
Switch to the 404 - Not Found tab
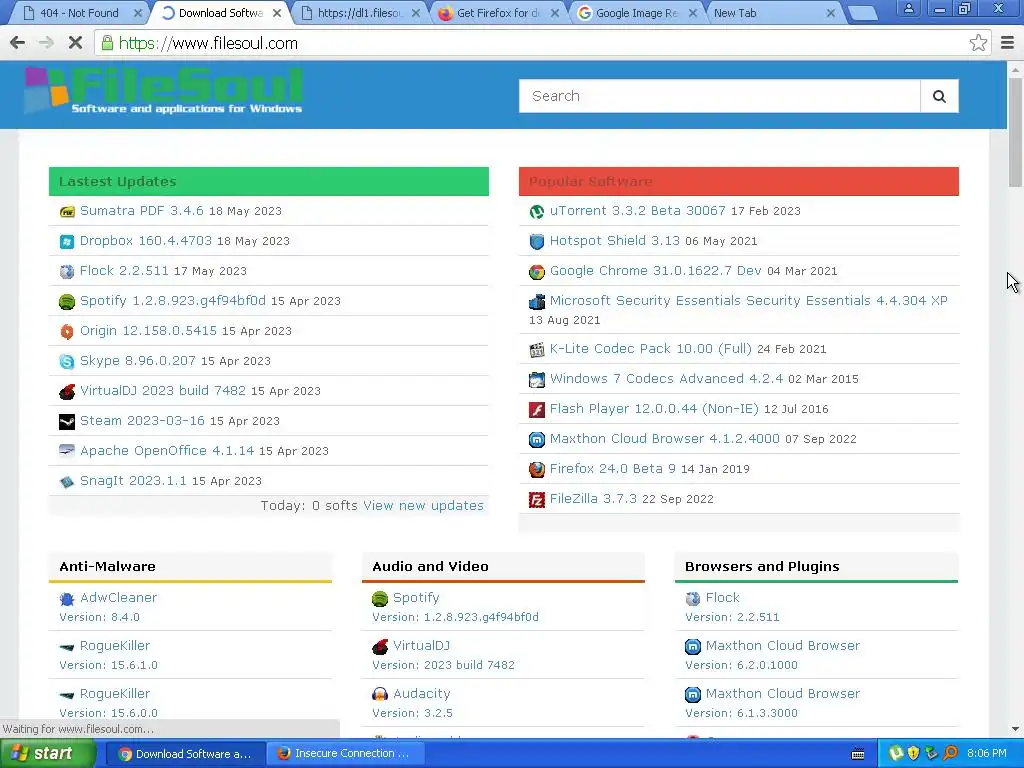(79, 13)
